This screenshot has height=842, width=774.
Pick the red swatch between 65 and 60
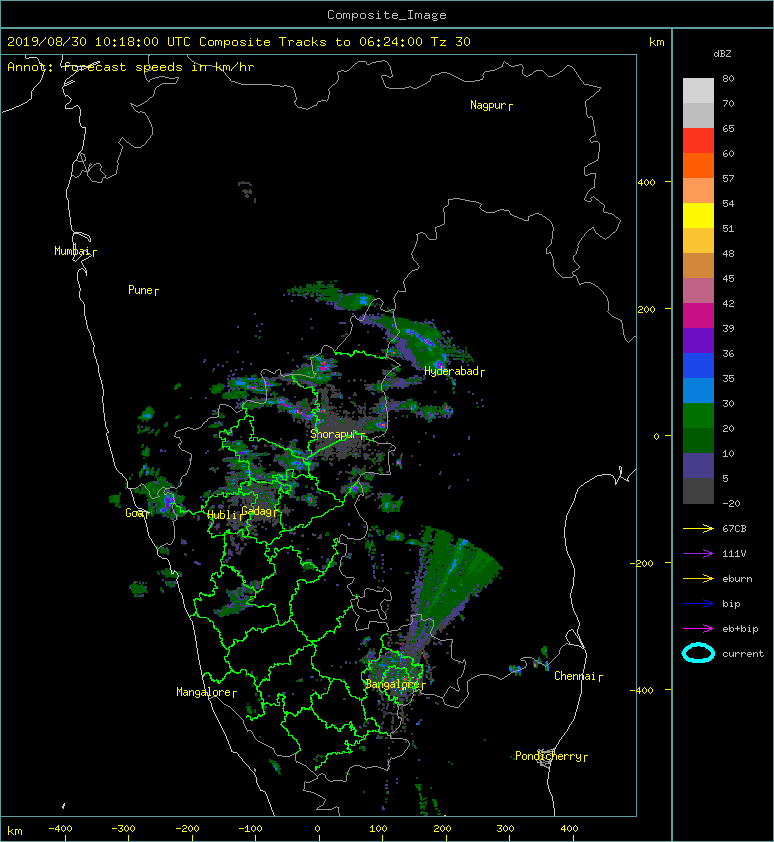698,141
